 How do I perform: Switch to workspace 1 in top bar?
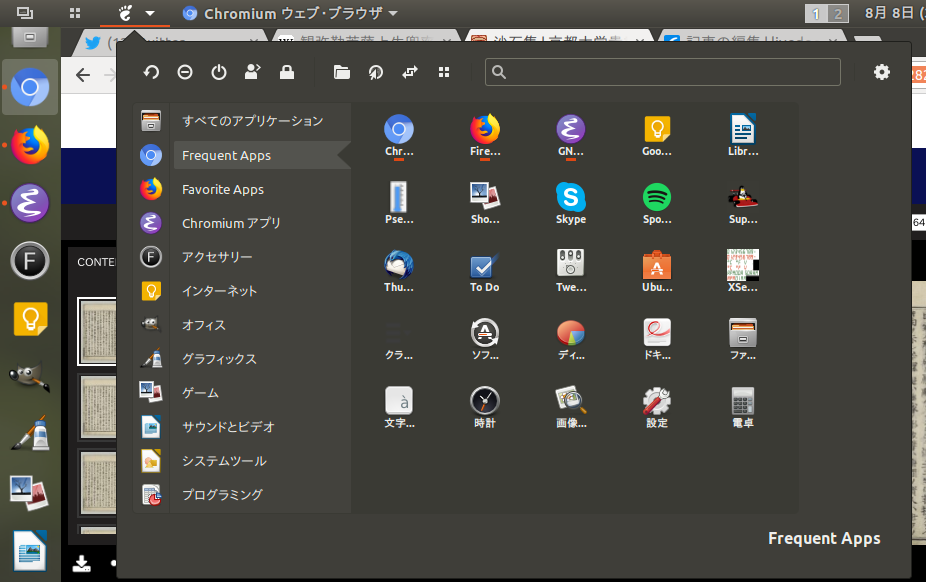816,14
